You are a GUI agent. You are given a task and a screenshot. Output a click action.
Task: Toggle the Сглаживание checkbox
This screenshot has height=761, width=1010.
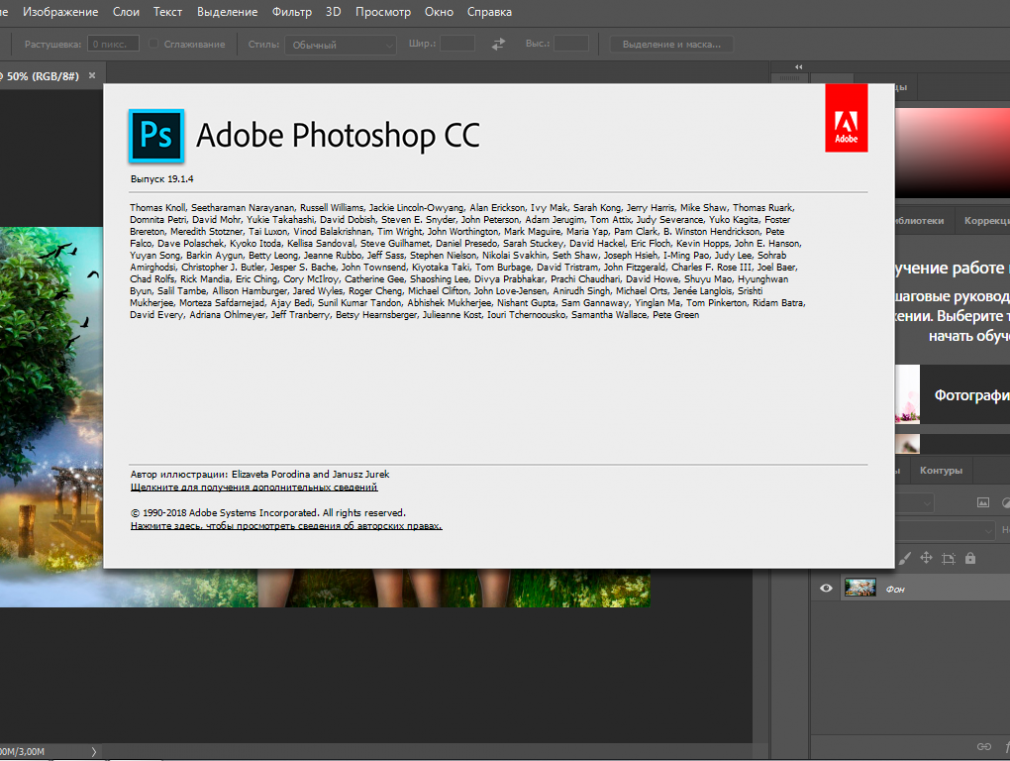click(x=153, y=44)
